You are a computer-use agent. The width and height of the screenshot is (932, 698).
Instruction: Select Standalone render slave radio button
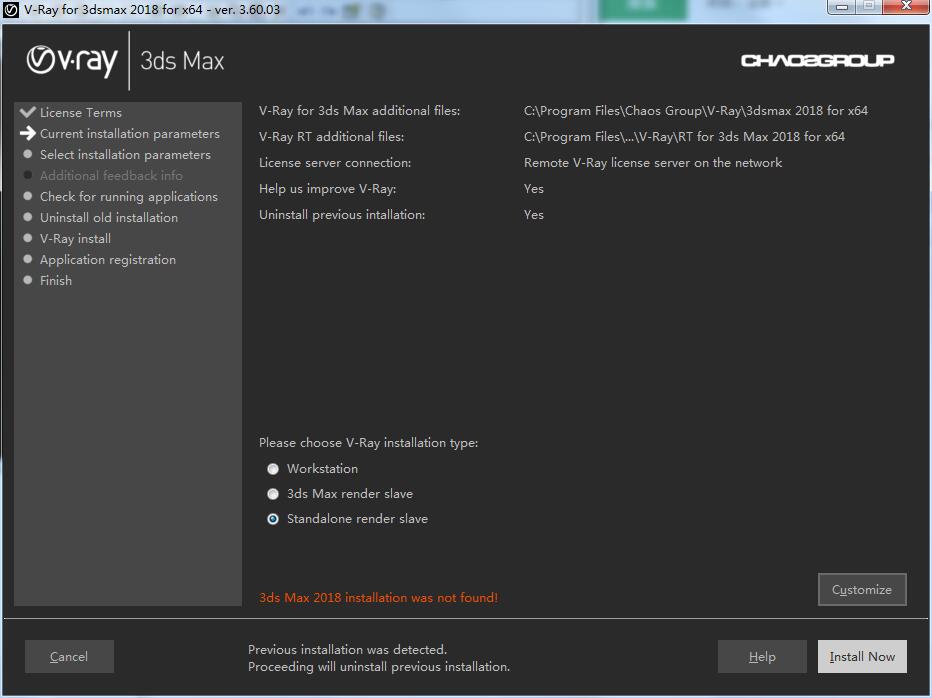273,519
